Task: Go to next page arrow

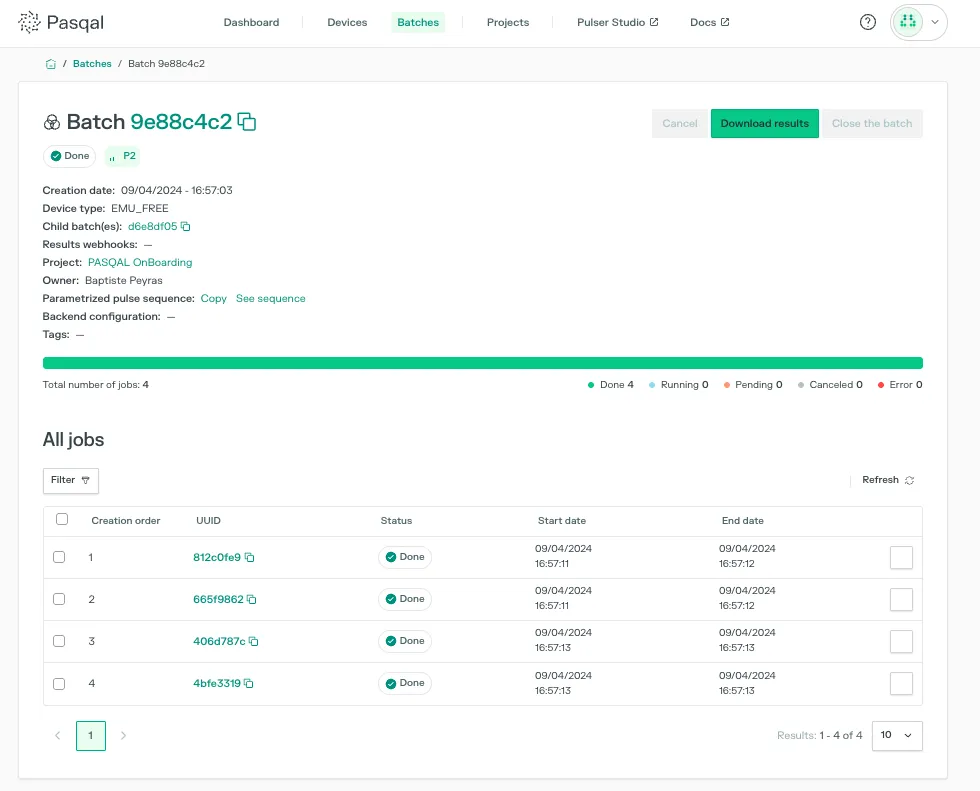Action: (123, 735)
